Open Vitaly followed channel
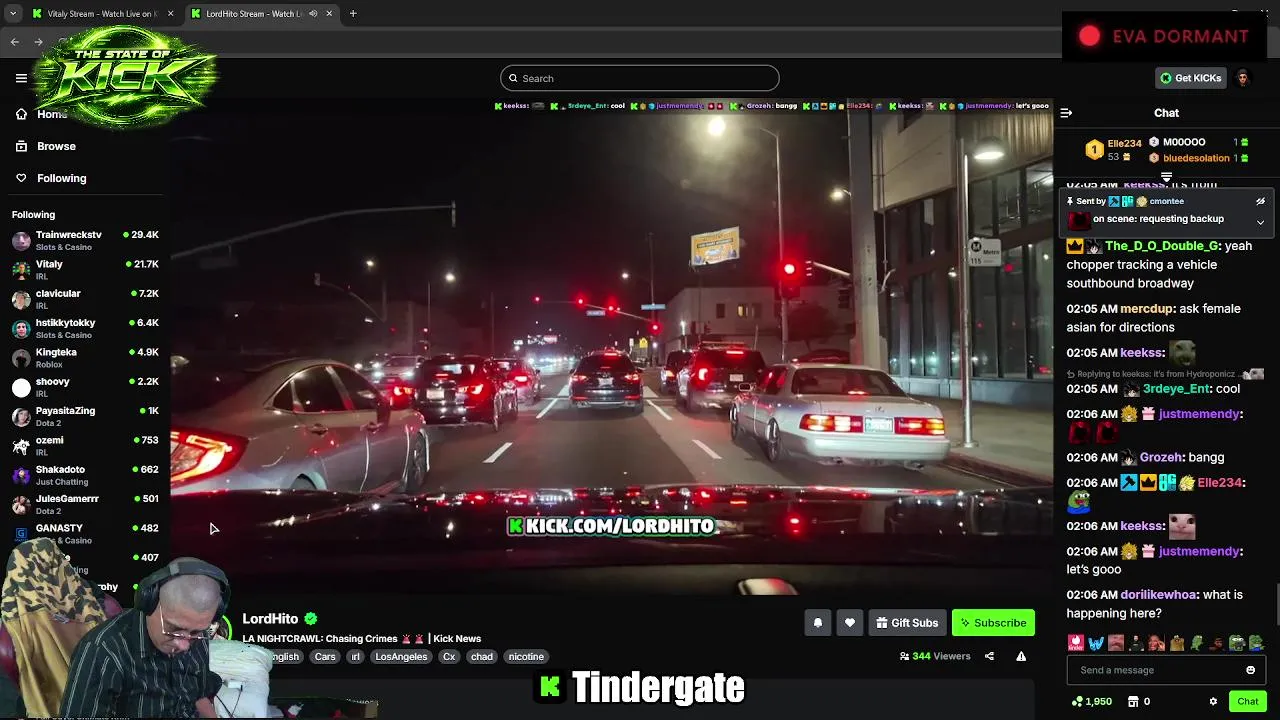The width and height of the screenshot is (1280, 720). pyautogui.click(x=85, y=270)
